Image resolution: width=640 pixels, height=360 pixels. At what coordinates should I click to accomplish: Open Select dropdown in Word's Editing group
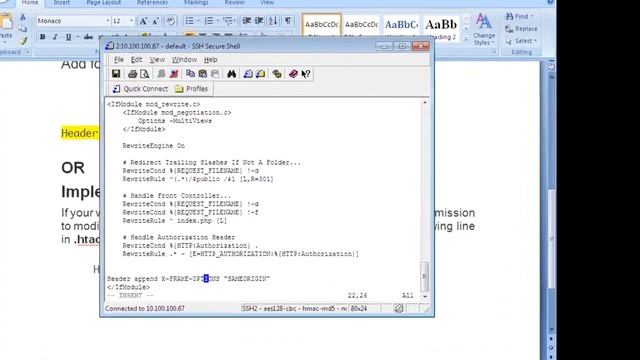(x=520, y=41)
